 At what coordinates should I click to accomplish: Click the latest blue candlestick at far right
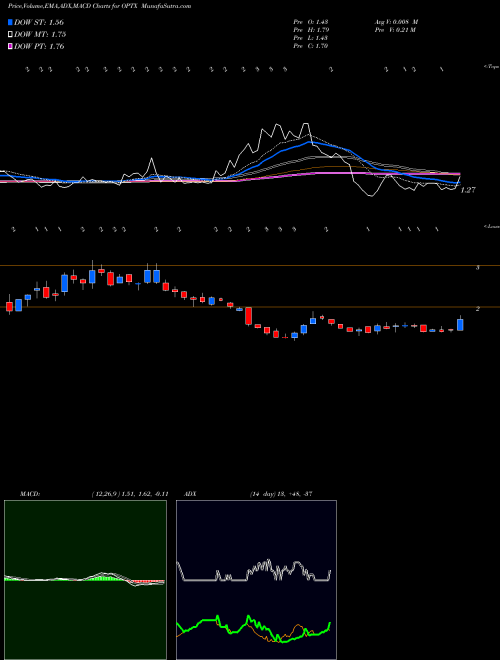point(460,324)
